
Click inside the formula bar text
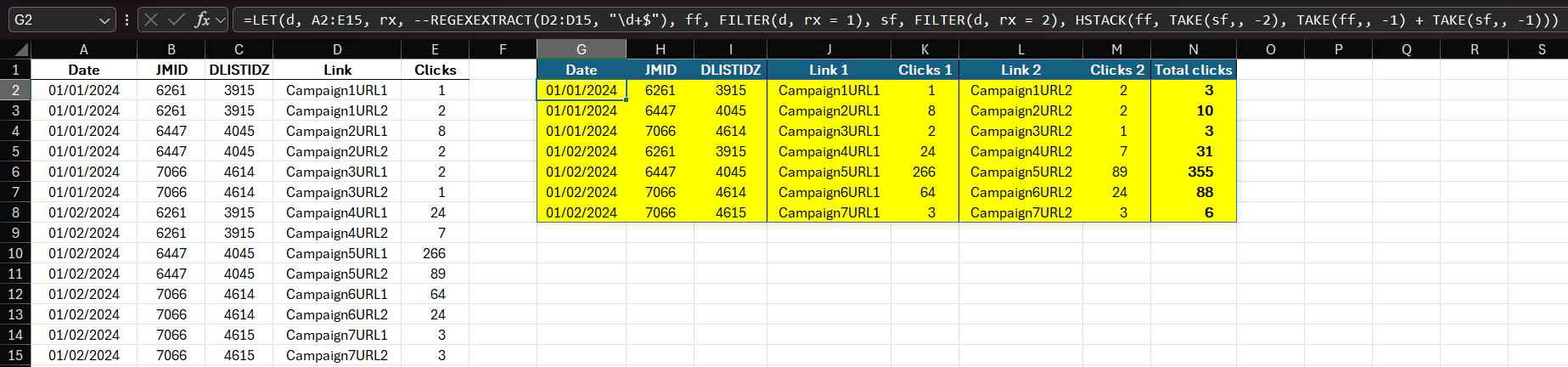[900, 20]
